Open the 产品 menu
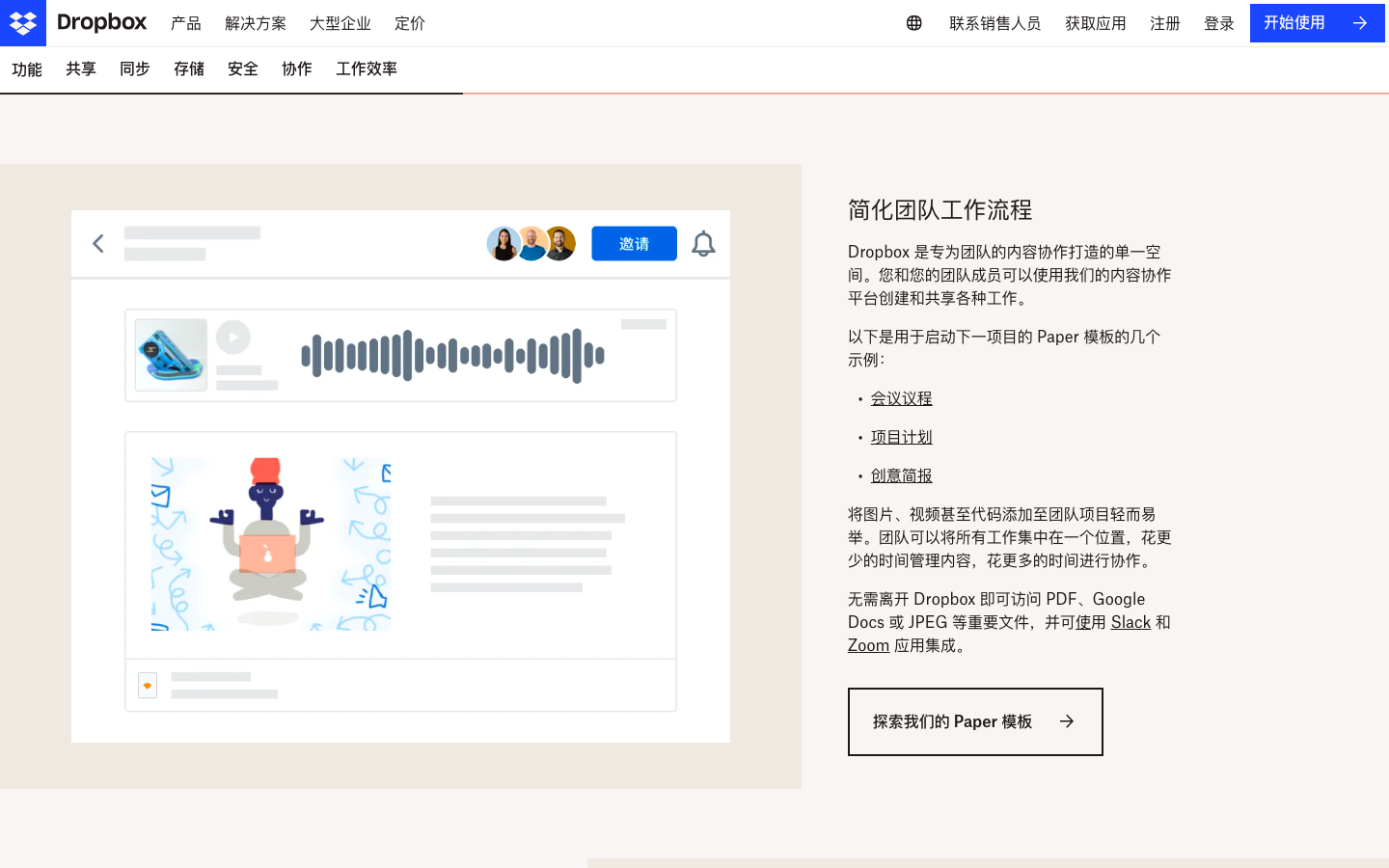This screenshot has width=1389, height=868. [186, 23]
